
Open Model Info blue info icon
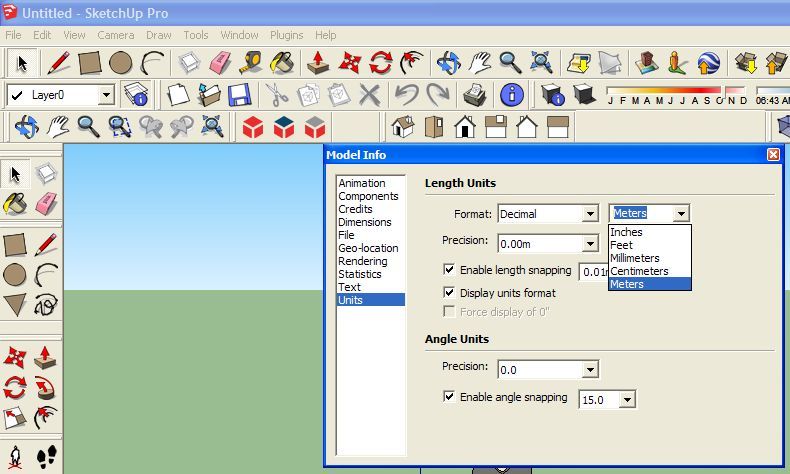[512, 95]
